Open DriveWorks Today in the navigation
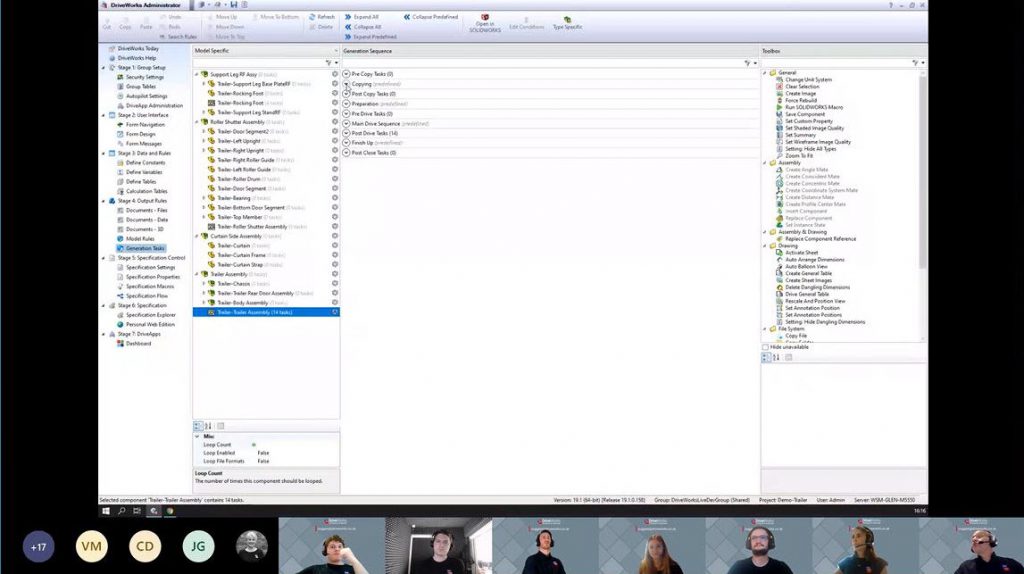 [x=138, y=48]
